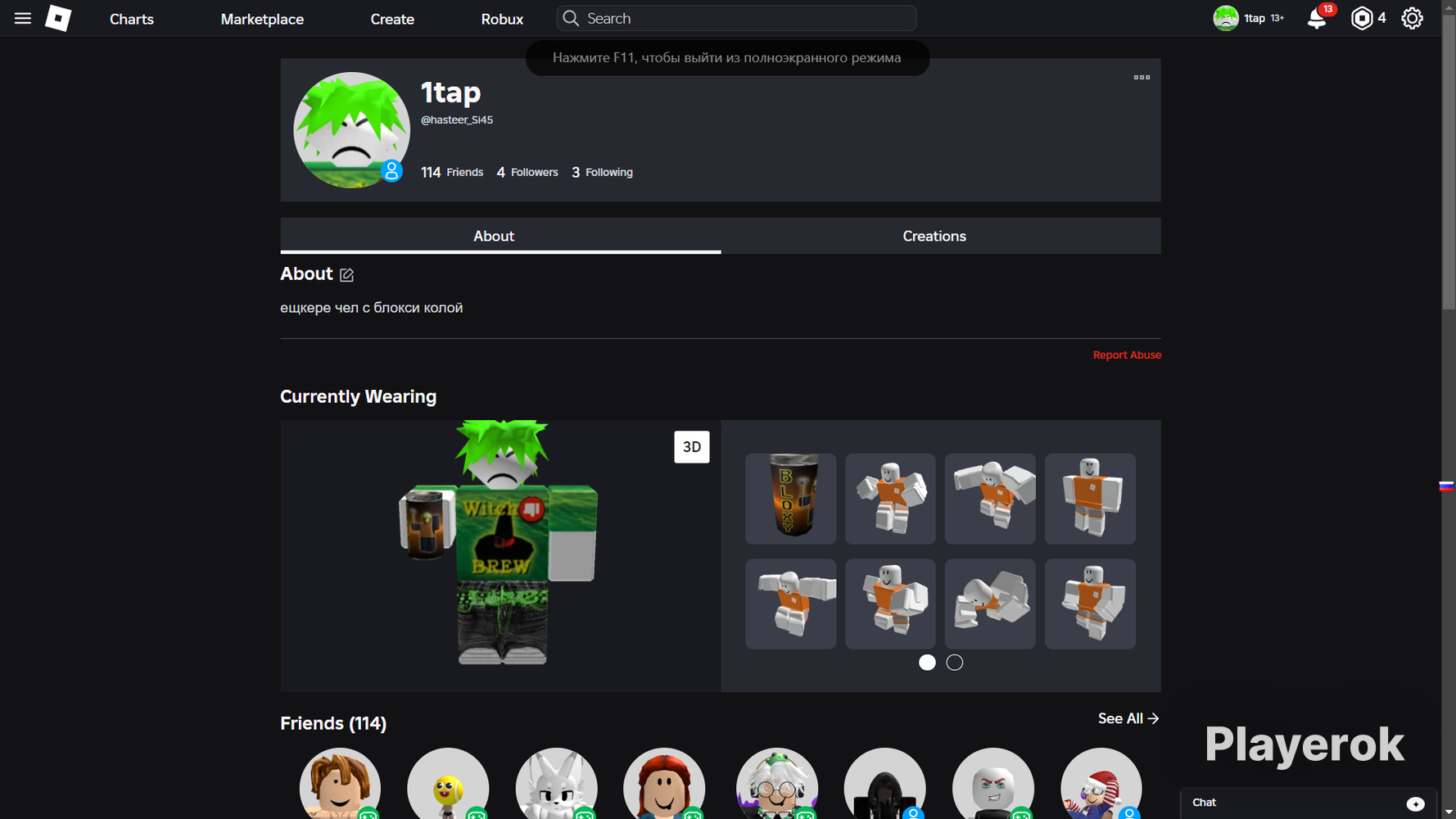Click the @hasteer_Si45 username text
Viewport: 1456px width, 819px height.
(457, 120)
